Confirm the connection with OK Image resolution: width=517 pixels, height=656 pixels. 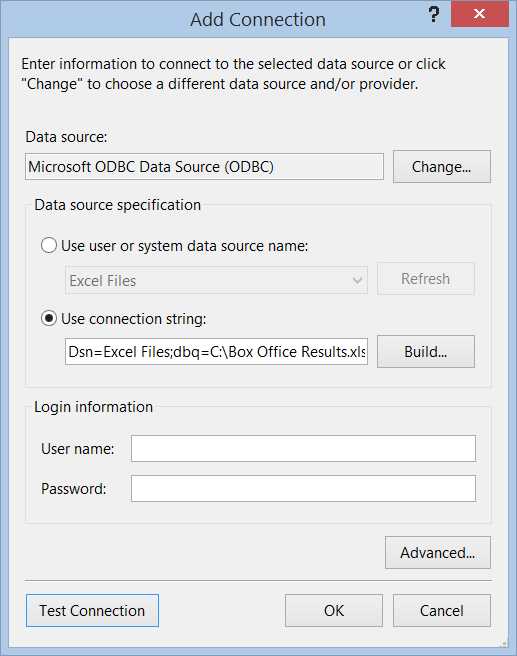point(334,610)
